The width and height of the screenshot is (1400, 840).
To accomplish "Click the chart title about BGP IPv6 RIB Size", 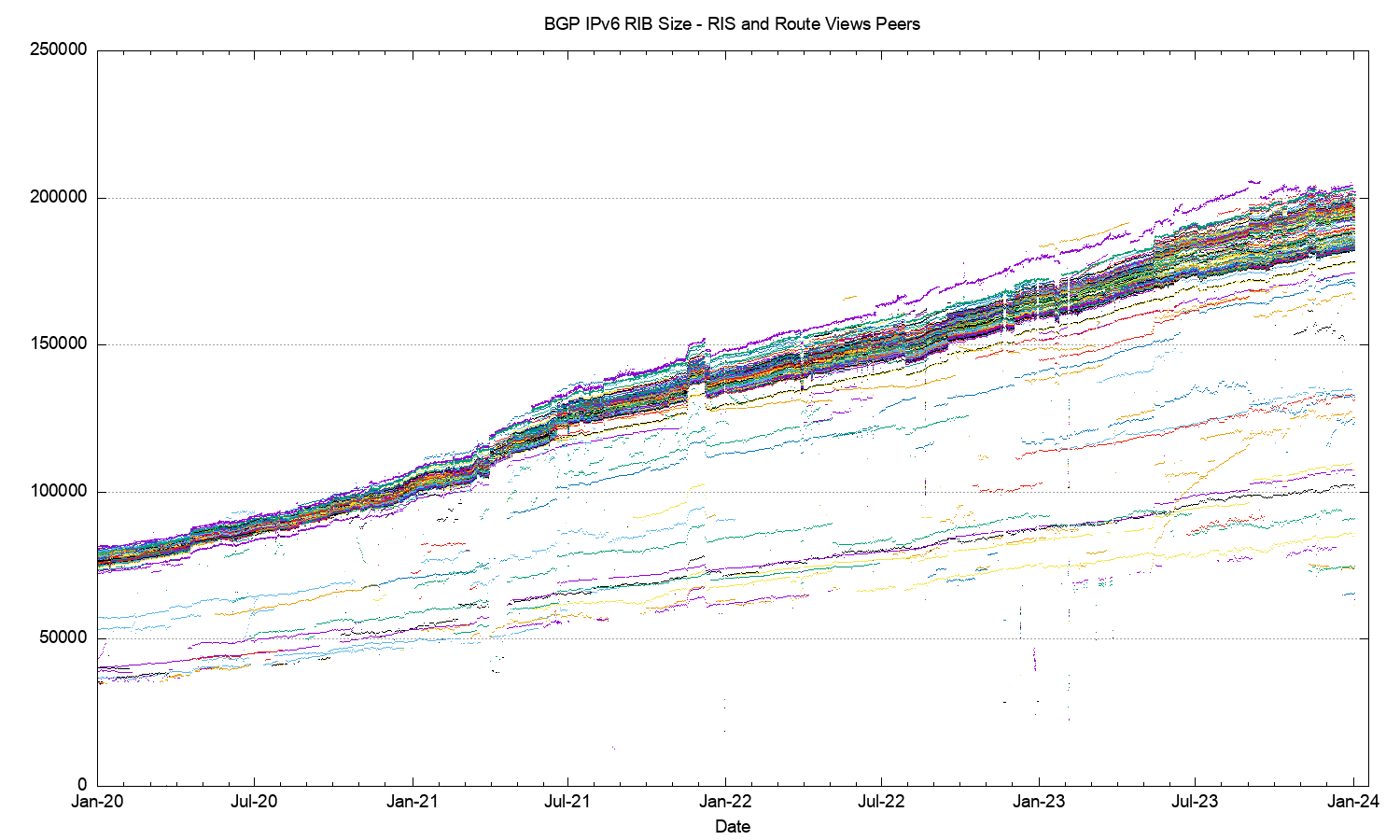I will [732, 24].
